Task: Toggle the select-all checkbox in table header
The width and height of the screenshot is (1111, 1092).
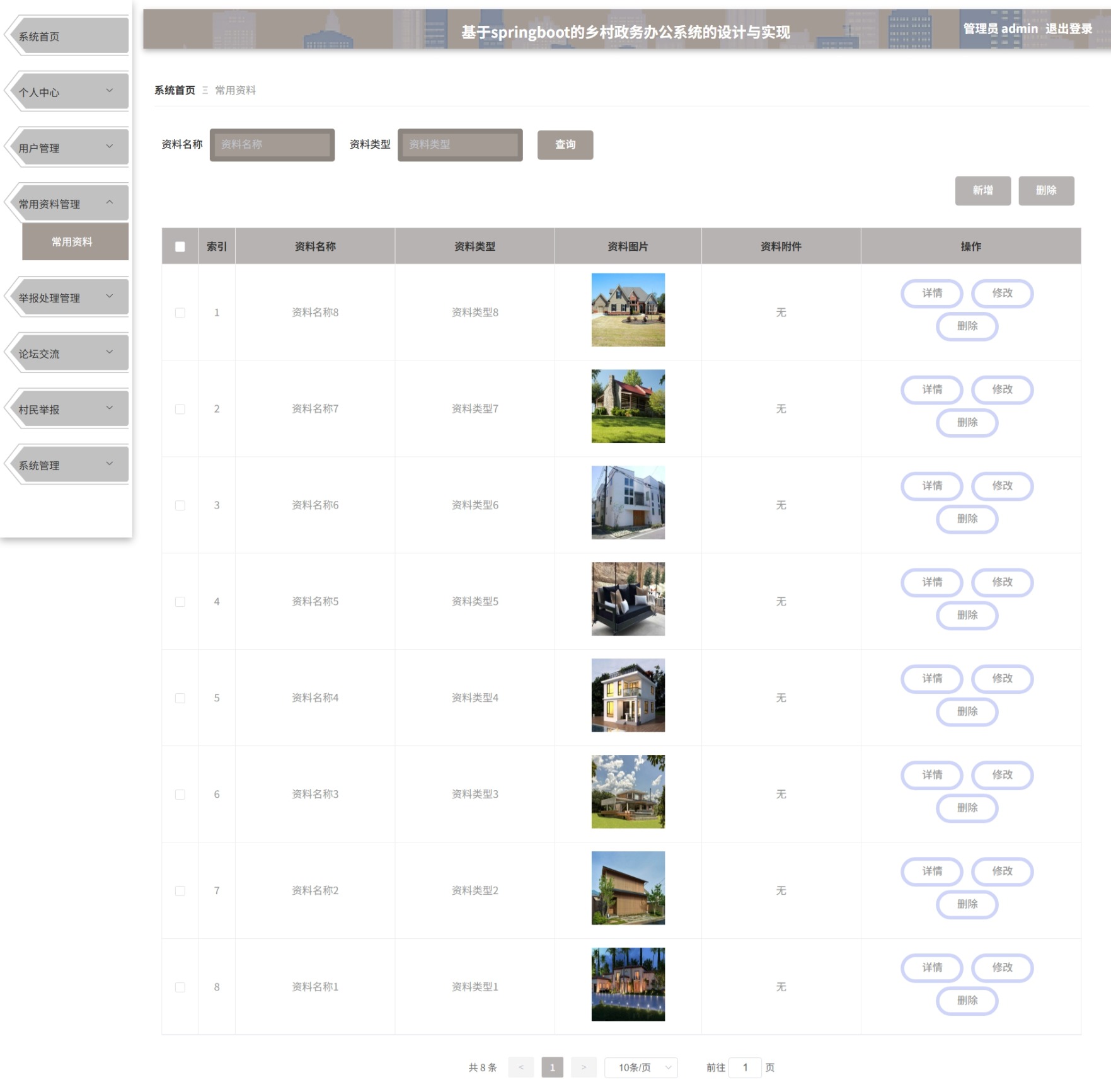Action: pyautogui.click(x=180, y=246)
